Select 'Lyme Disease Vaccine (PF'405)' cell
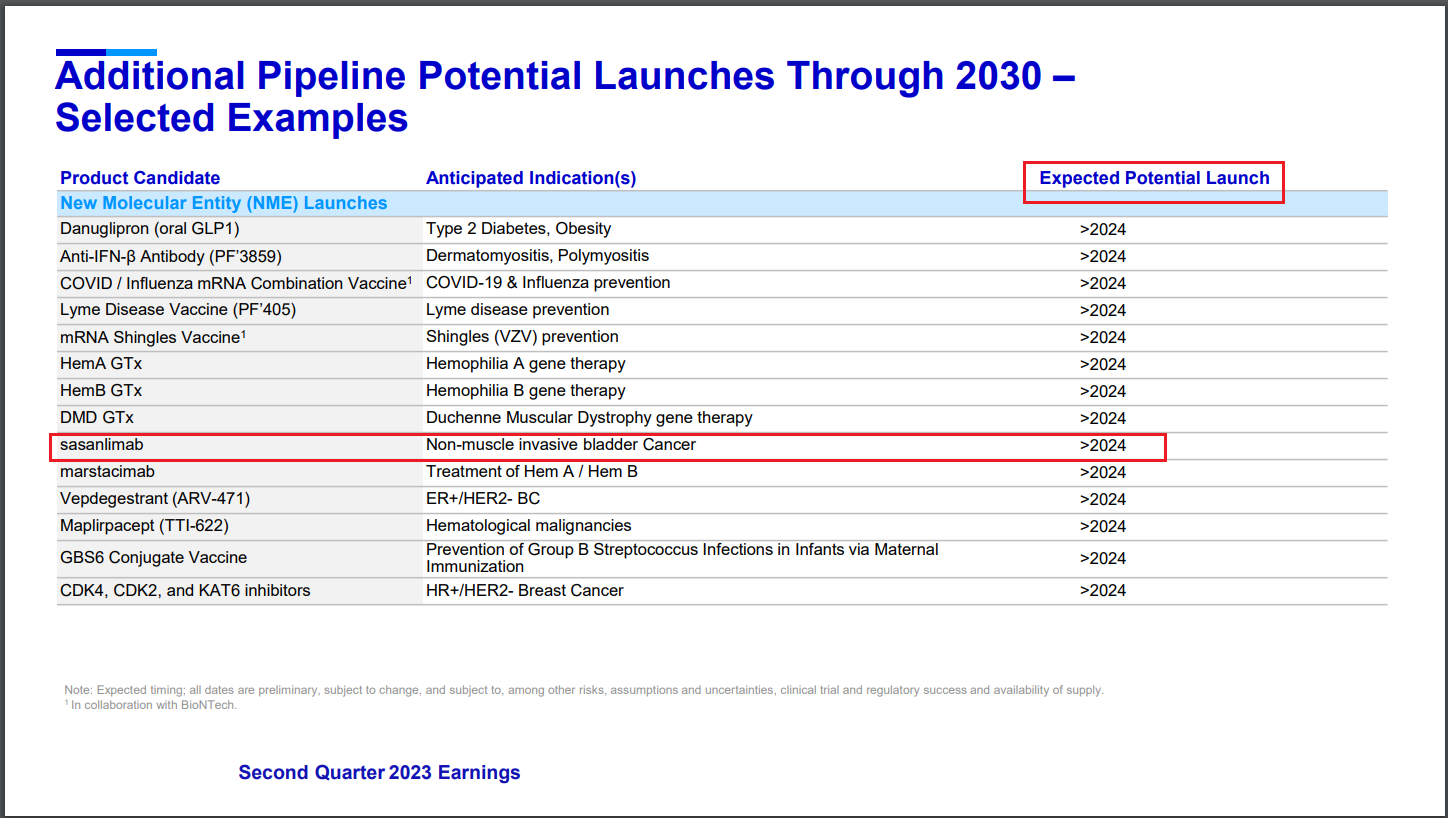Image resolution: width=1448 pixels, height=818 pixels. (x=178, y=310)
